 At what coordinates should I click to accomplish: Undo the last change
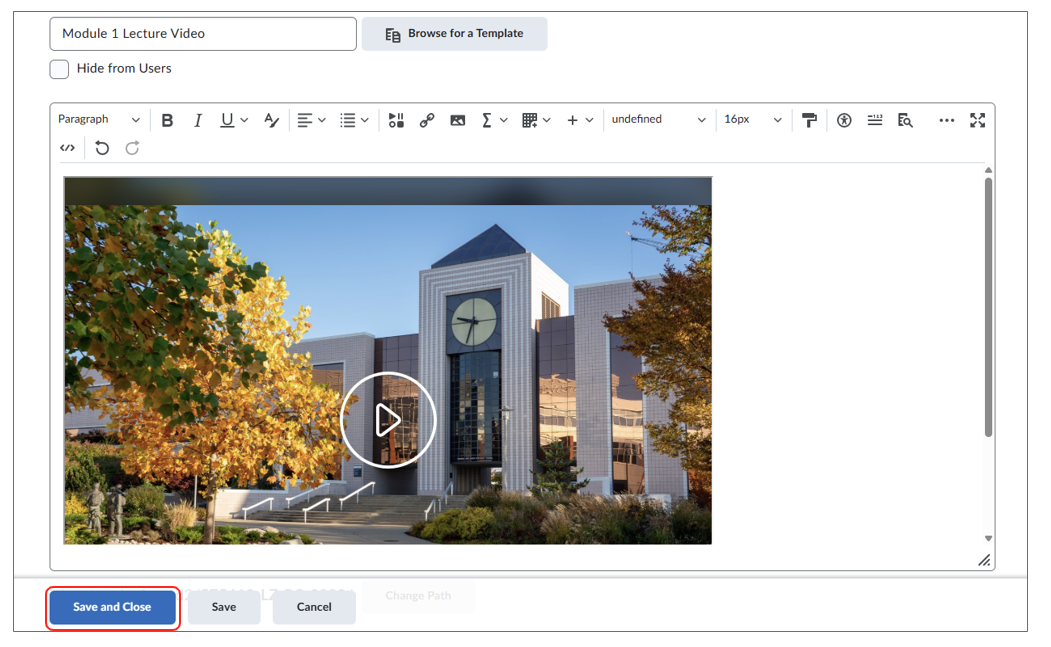click(x=102, y=148)
